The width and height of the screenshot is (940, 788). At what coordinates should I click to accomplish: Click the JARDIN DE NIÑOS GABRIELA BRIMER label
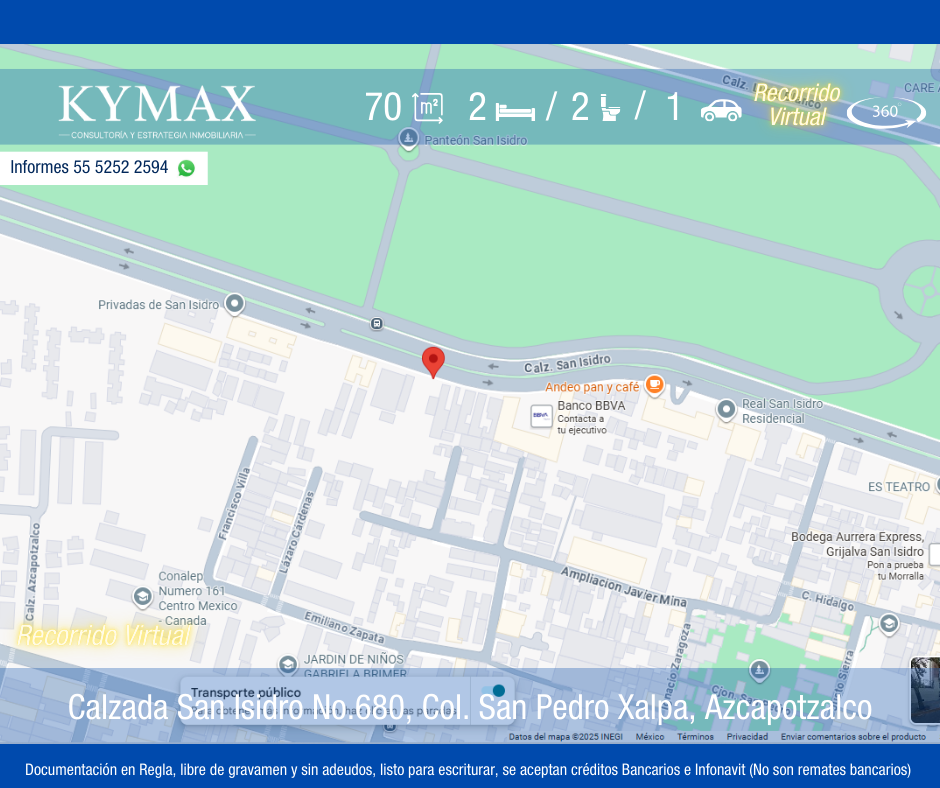(355, 666)
